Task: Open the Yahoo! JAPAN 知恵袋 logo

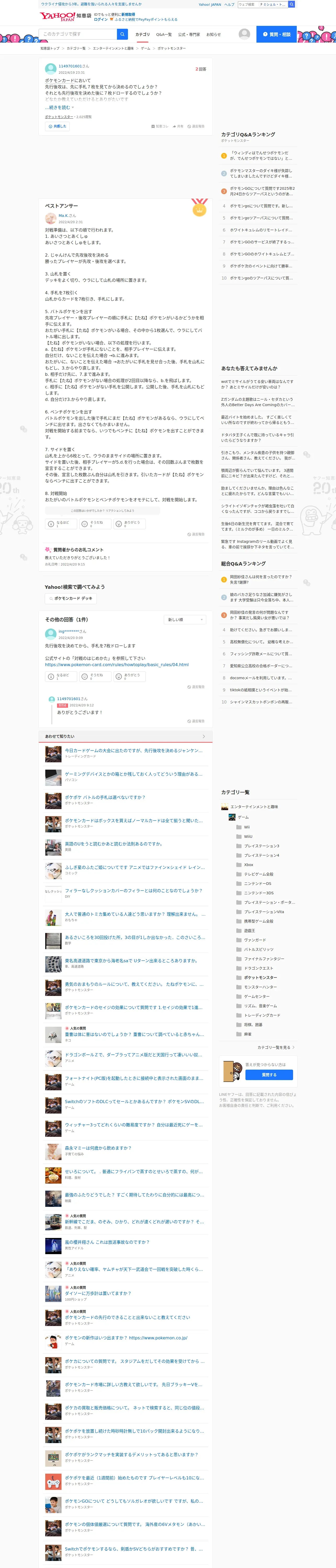Action: pyautogui.click(x=65, y=16)
